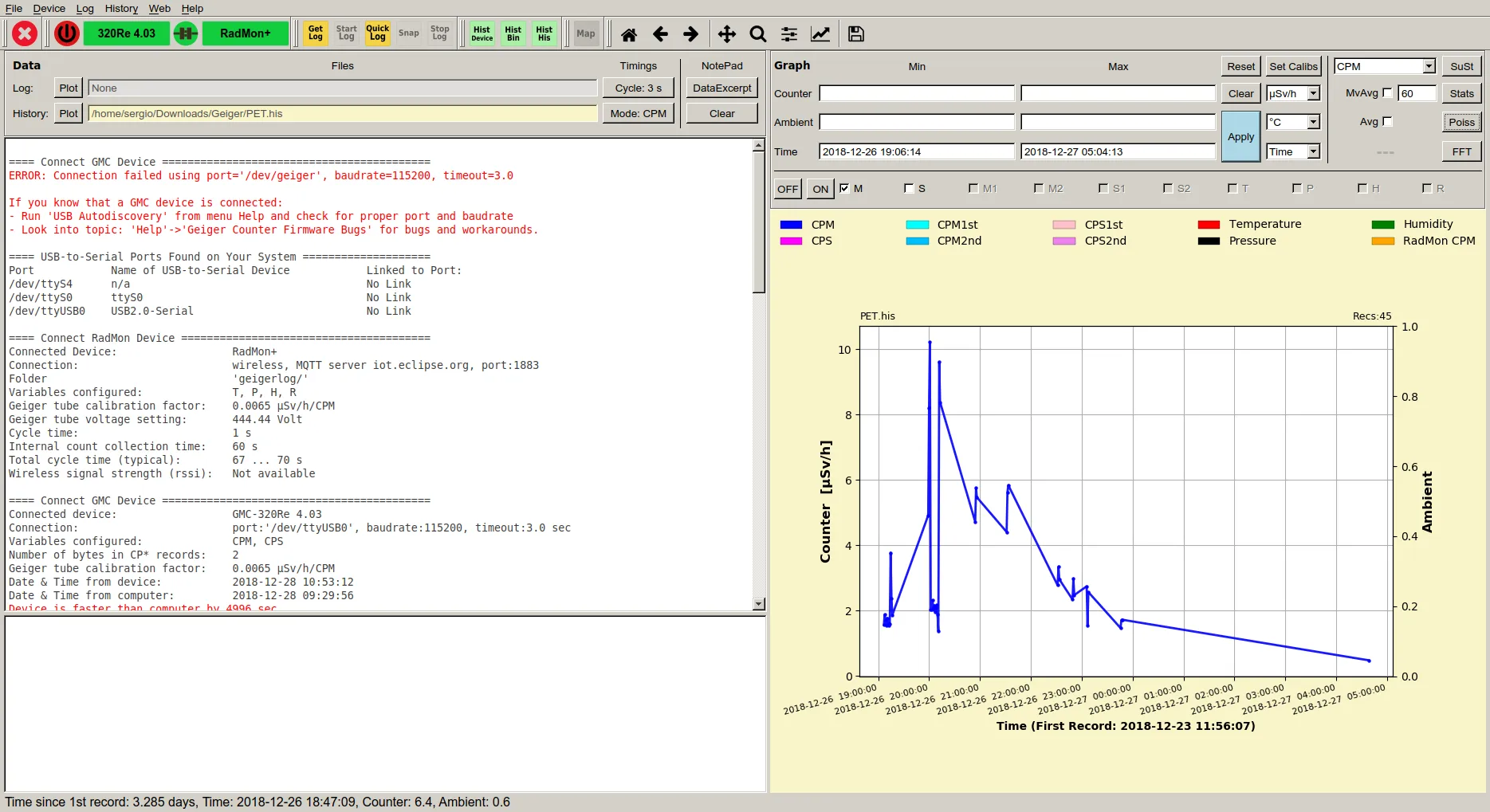This screenshot has height=812, width=1490.
Task: Open Hist Device history download
Action: click(x=482, y=33)
